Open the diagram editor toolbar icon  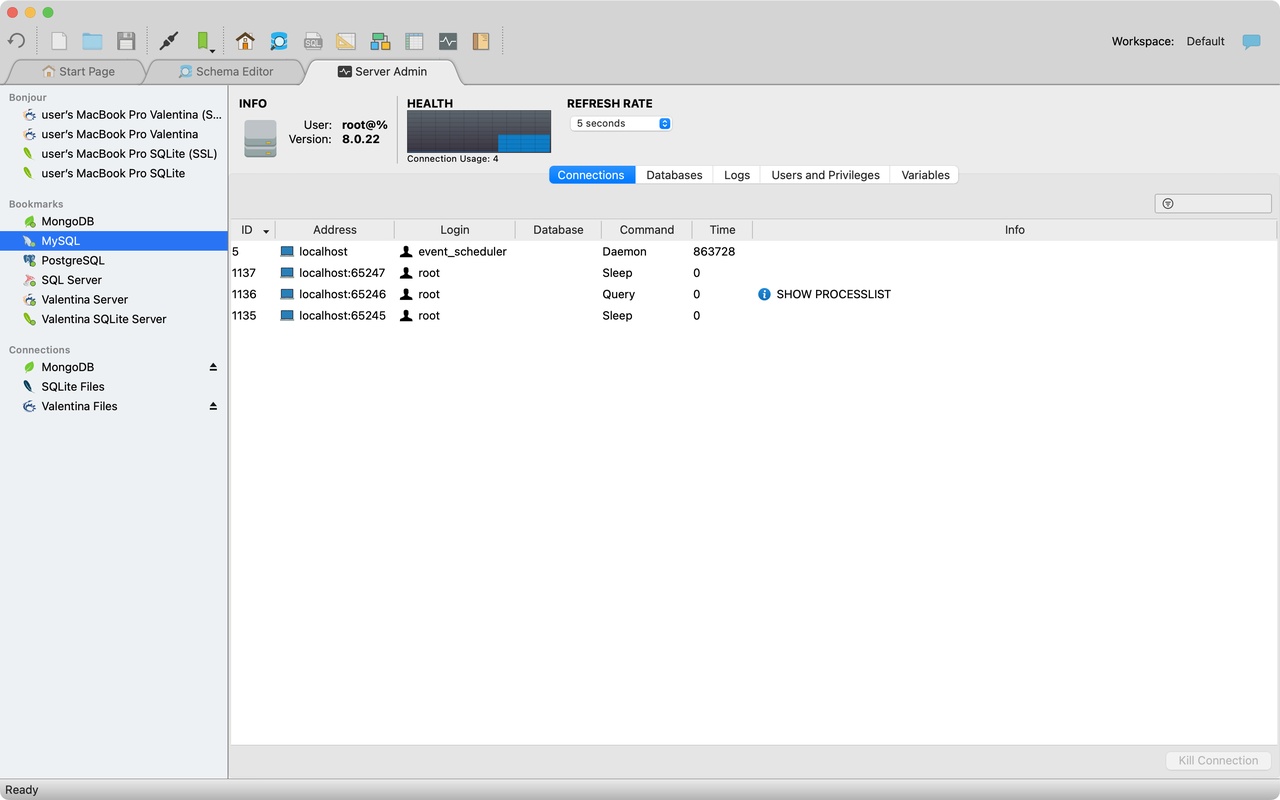click(x=380, y=41)
